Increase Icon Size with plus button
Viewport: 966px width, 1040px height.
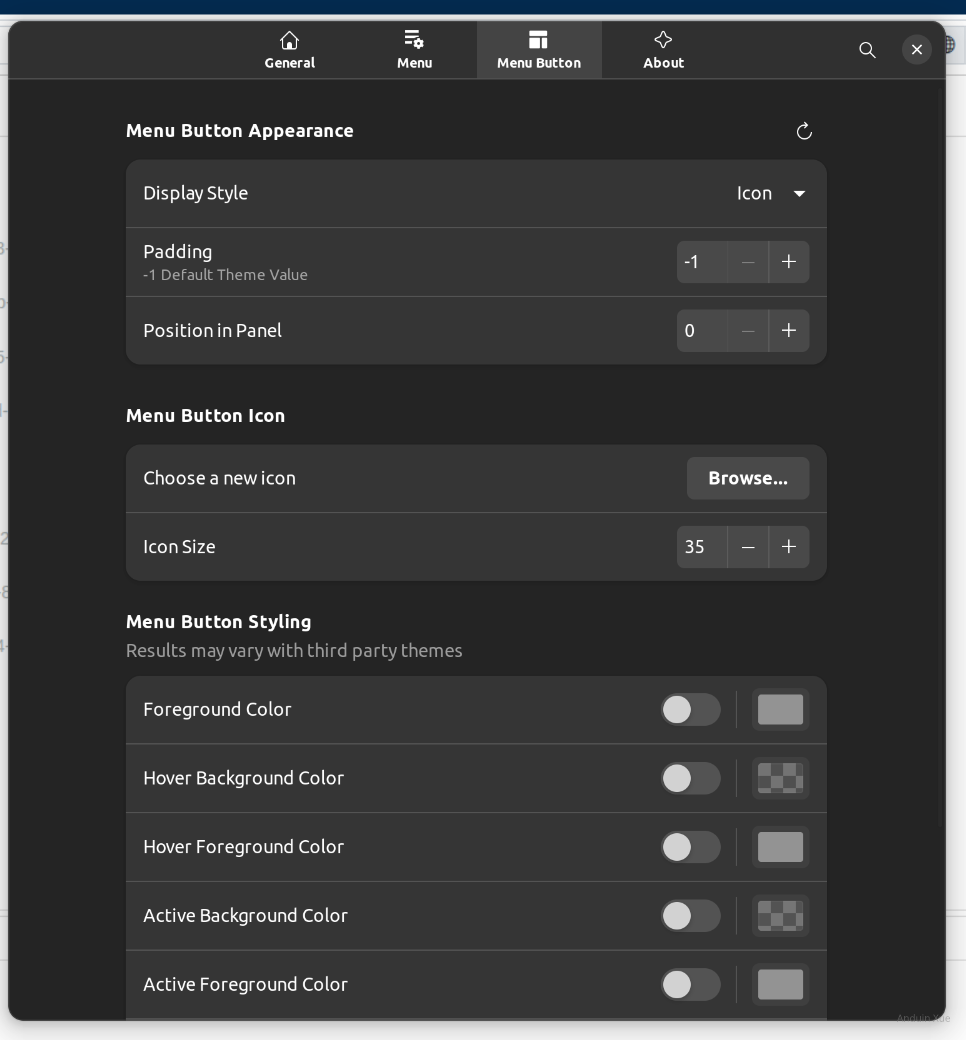pyautogui.click(x=789, y=547)
